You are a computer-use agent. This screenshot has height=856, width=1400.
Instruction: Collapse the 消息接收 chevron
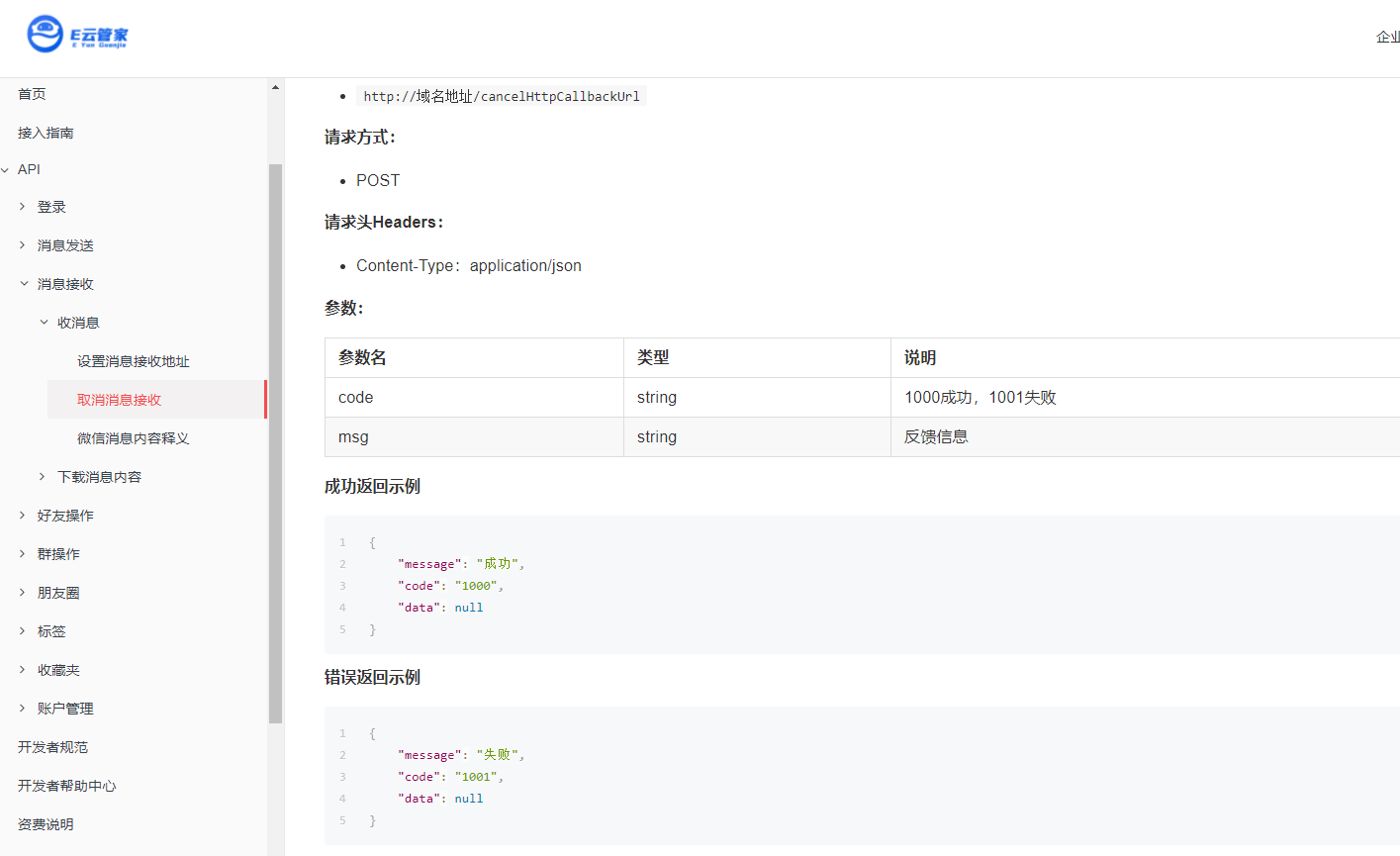[24, 284]
